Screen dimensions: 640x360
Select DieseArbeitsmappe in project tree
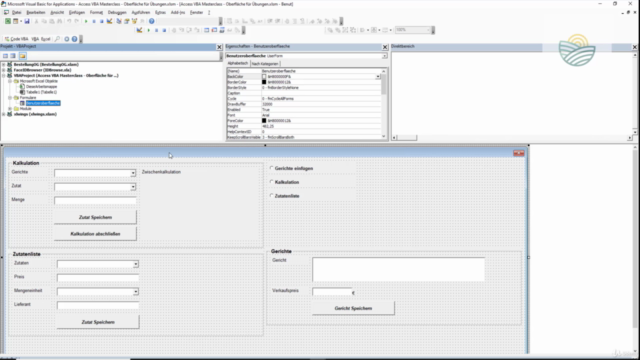42,87
